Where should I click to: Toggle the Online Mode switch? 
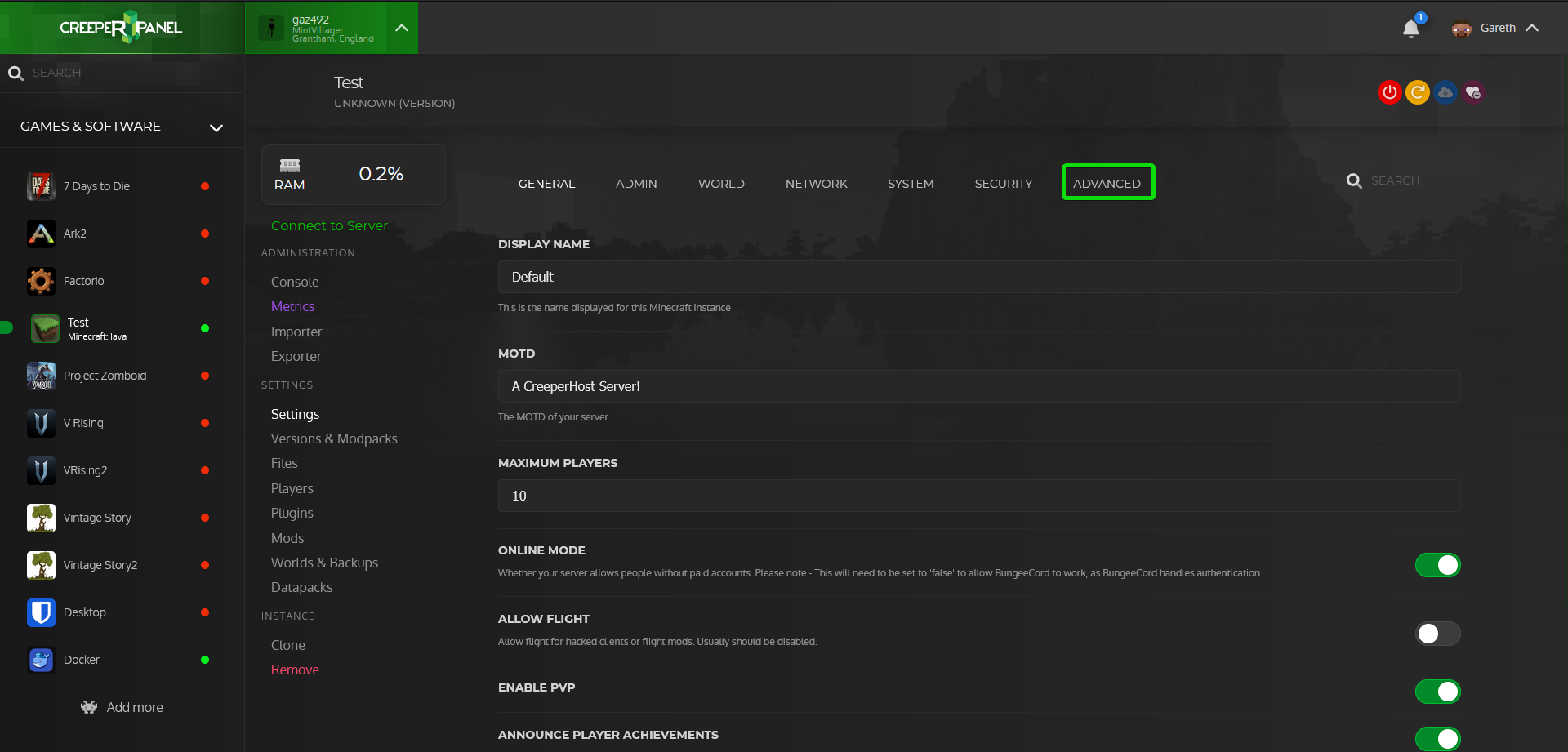tap(1437, 565)
